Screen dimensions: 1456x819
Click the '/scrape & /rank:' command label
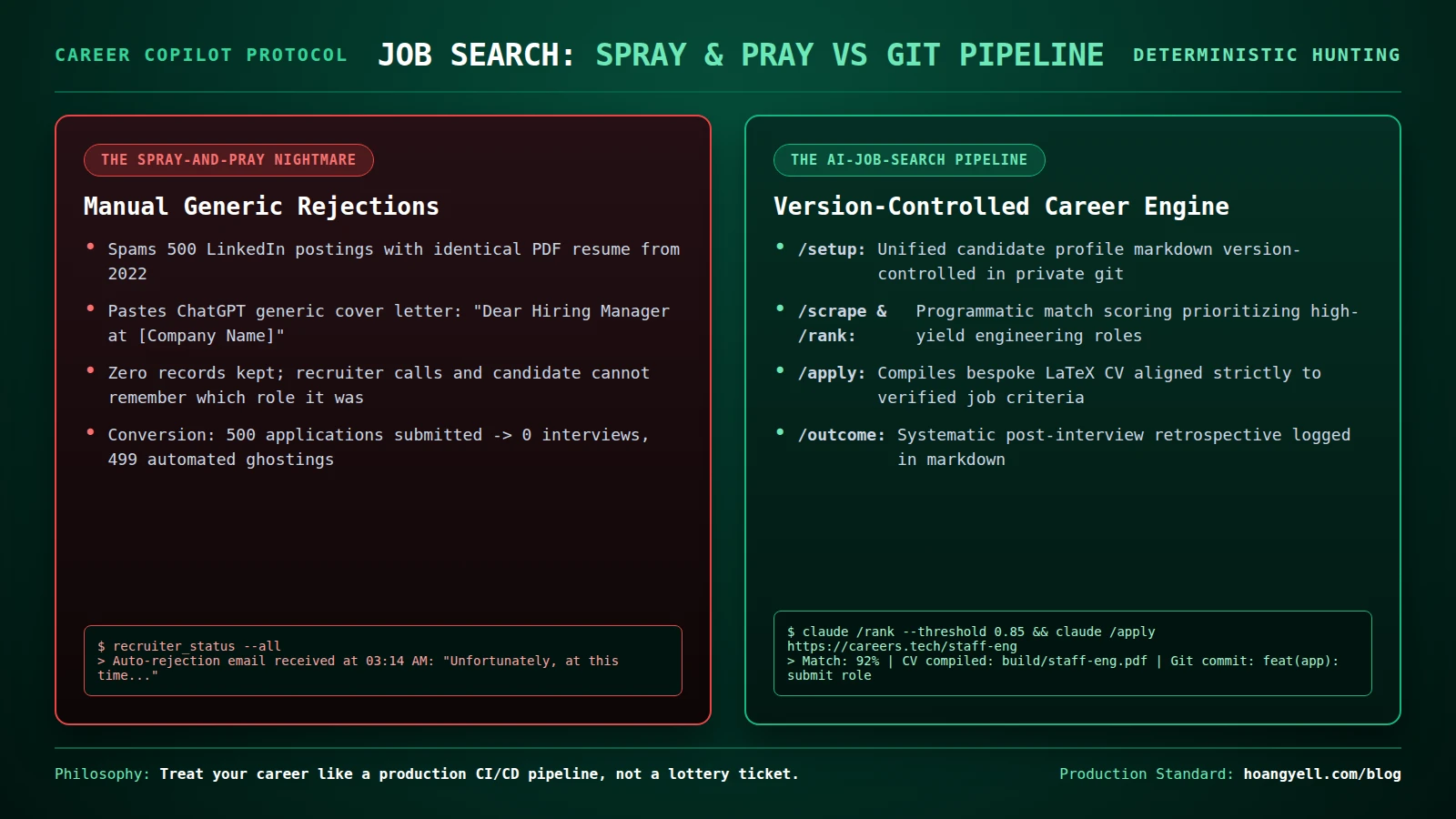point(843,323)
